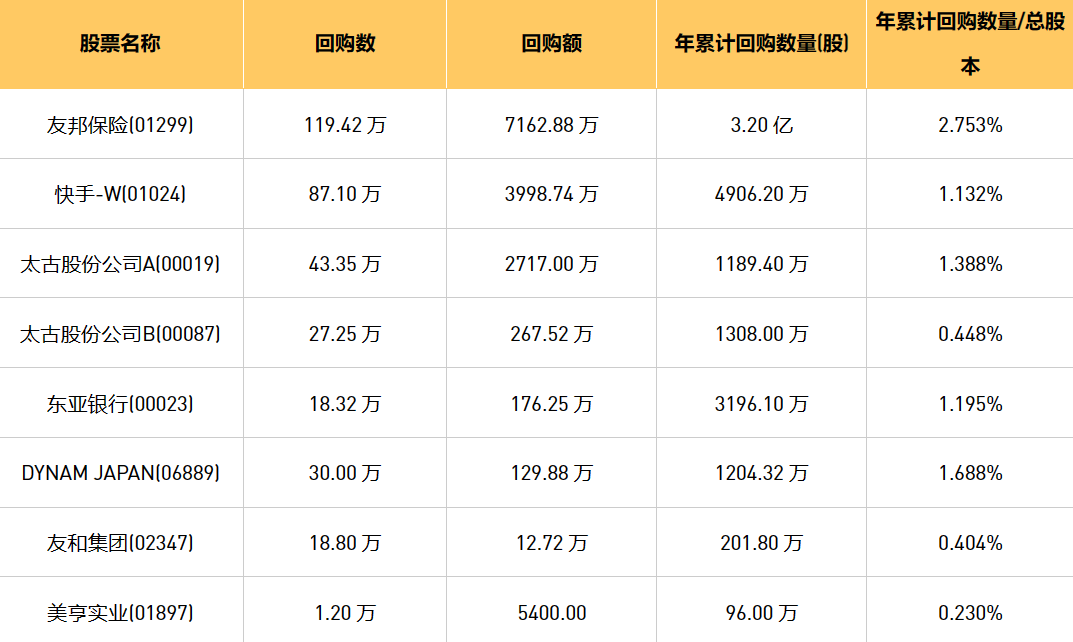Click the 回购额 column header

pyautogui.click(x=551, y=44)
